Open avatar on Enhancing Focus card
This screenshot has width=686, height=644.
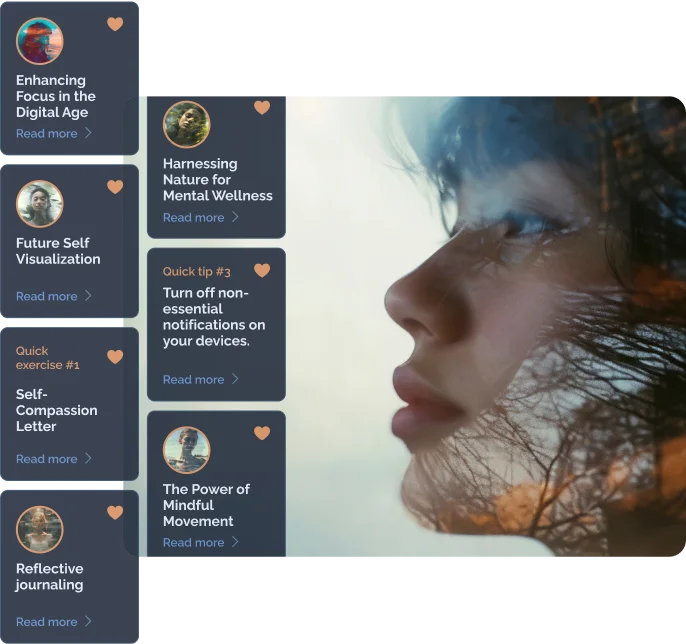click(x=40, y=41)
